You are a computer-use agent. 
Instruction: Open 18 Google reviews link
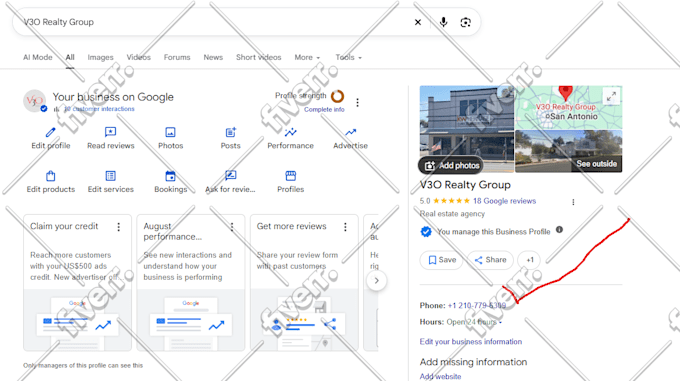pos(504,201)
